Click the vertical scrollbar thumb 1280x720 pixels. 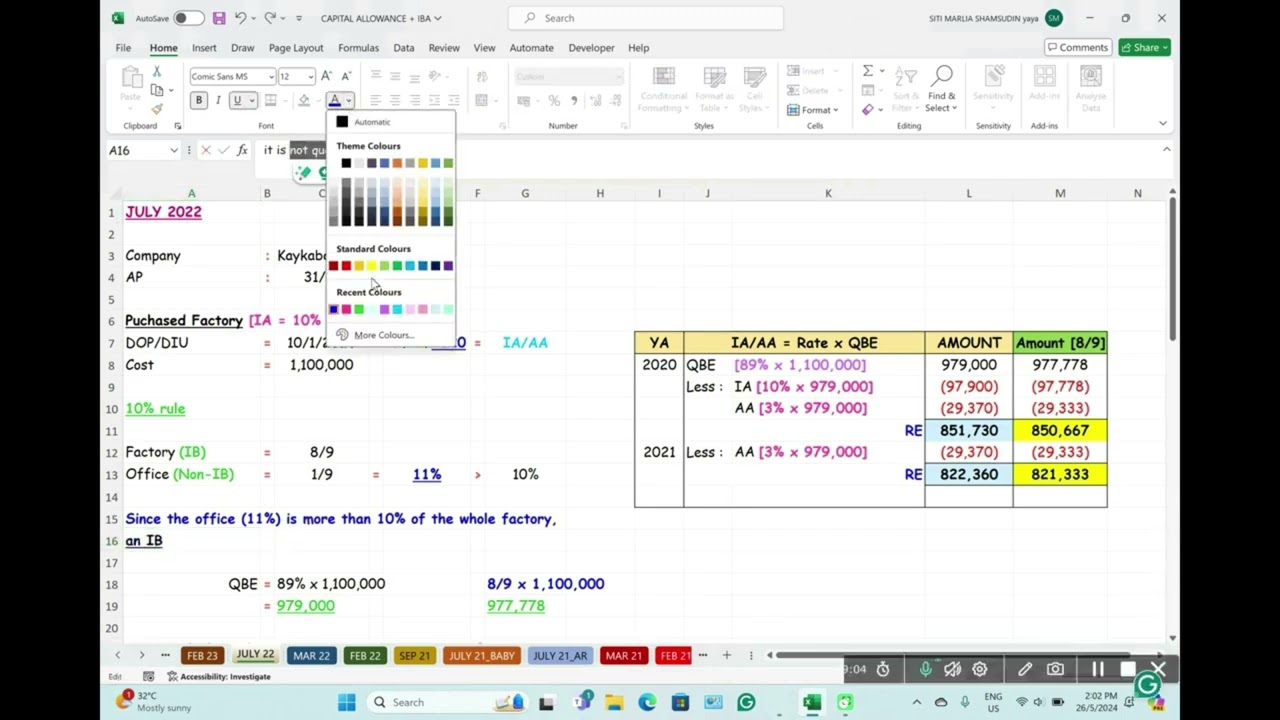tap(1172, 270)
